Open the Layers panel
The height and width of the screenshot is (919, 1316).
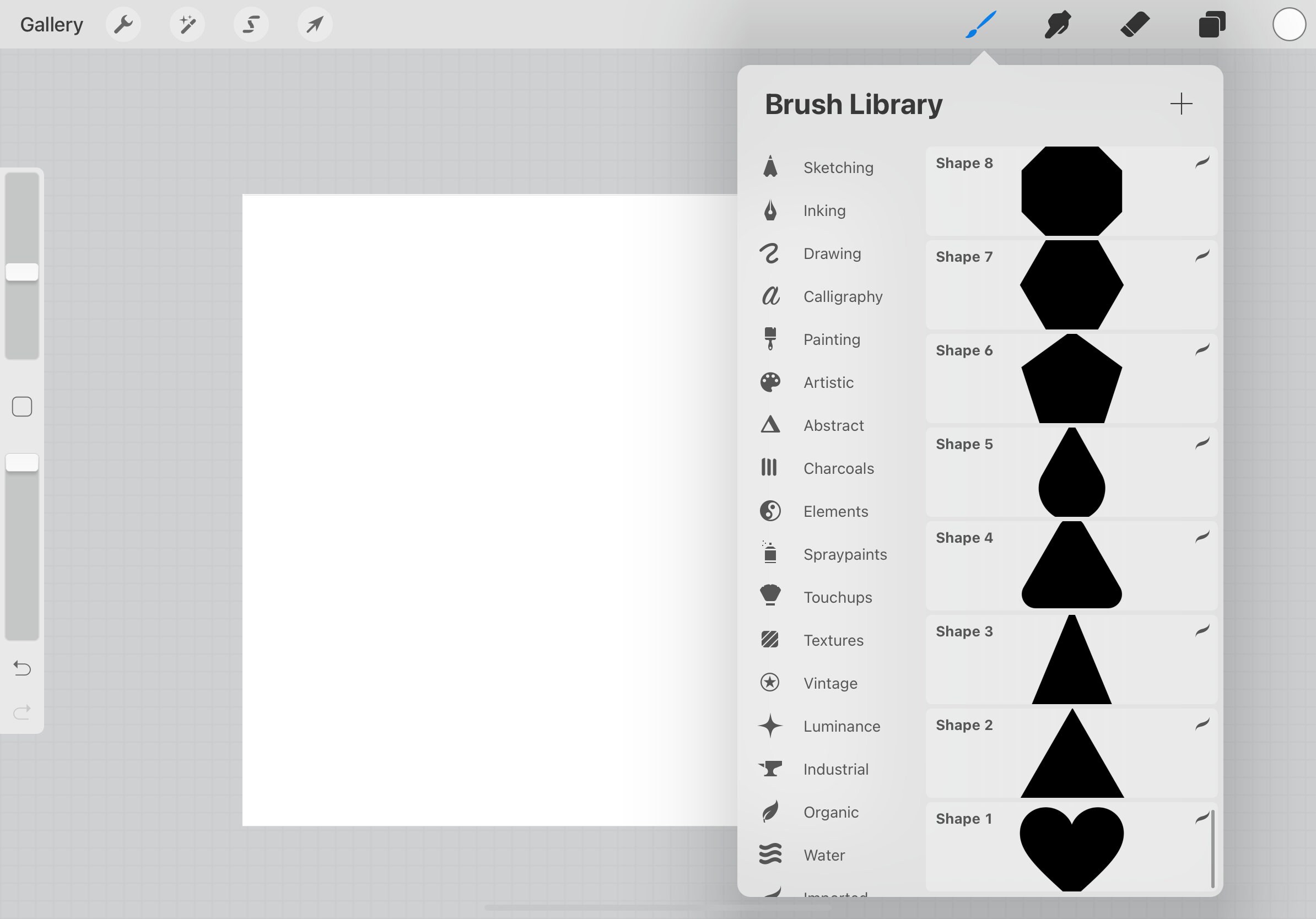(1212, 24)
